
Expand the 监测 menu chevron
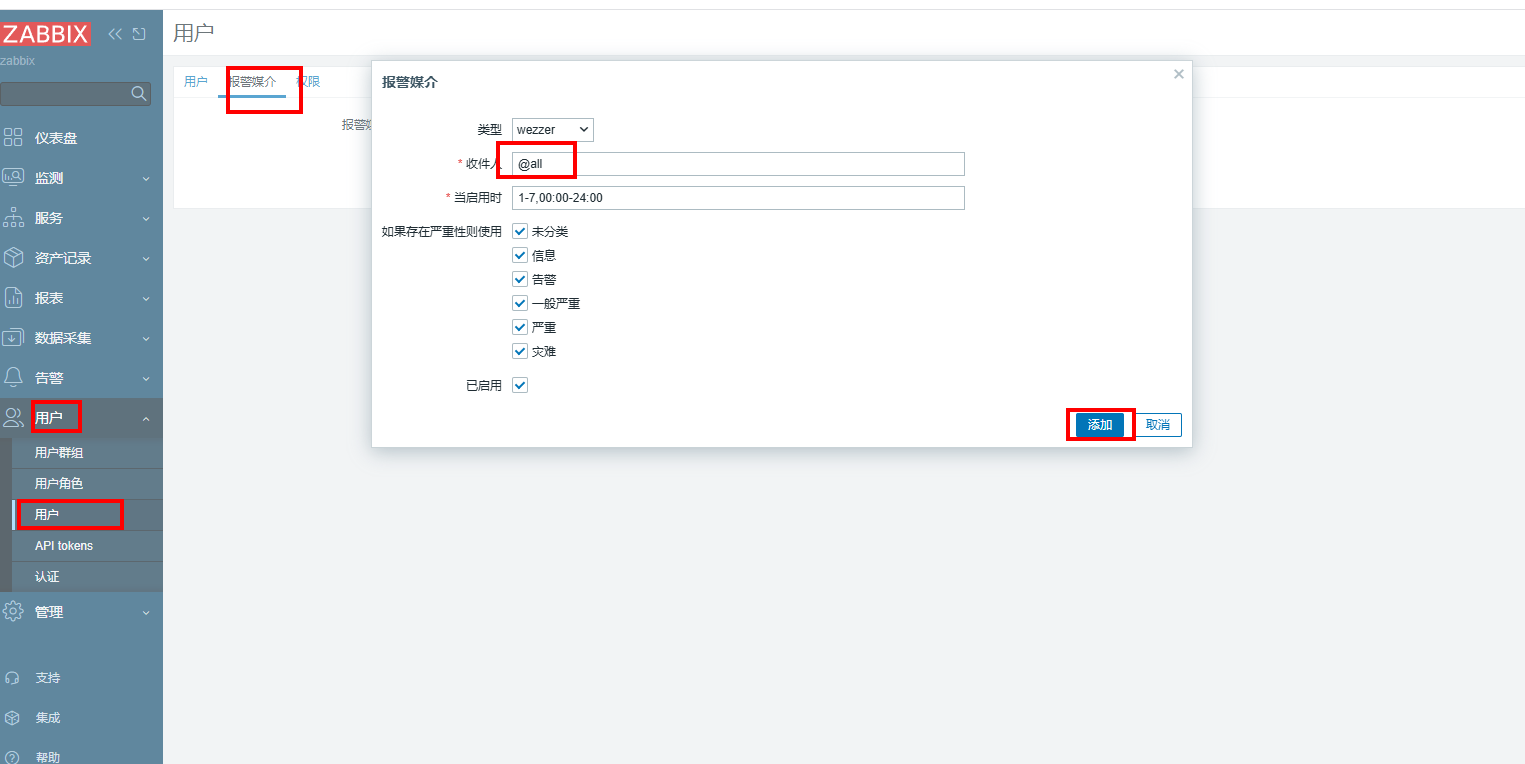click(146, 179)
